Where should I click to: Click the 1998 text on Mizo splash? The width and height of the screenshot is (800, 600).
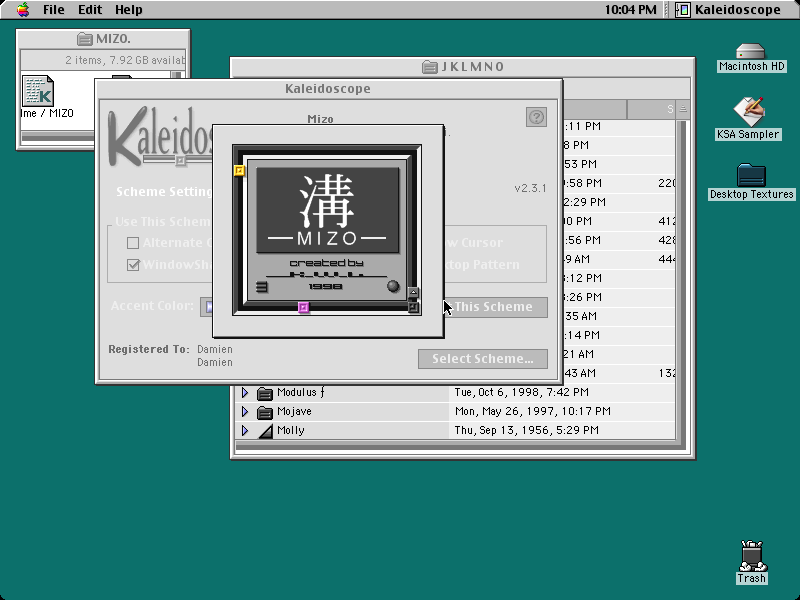(326, 286)
